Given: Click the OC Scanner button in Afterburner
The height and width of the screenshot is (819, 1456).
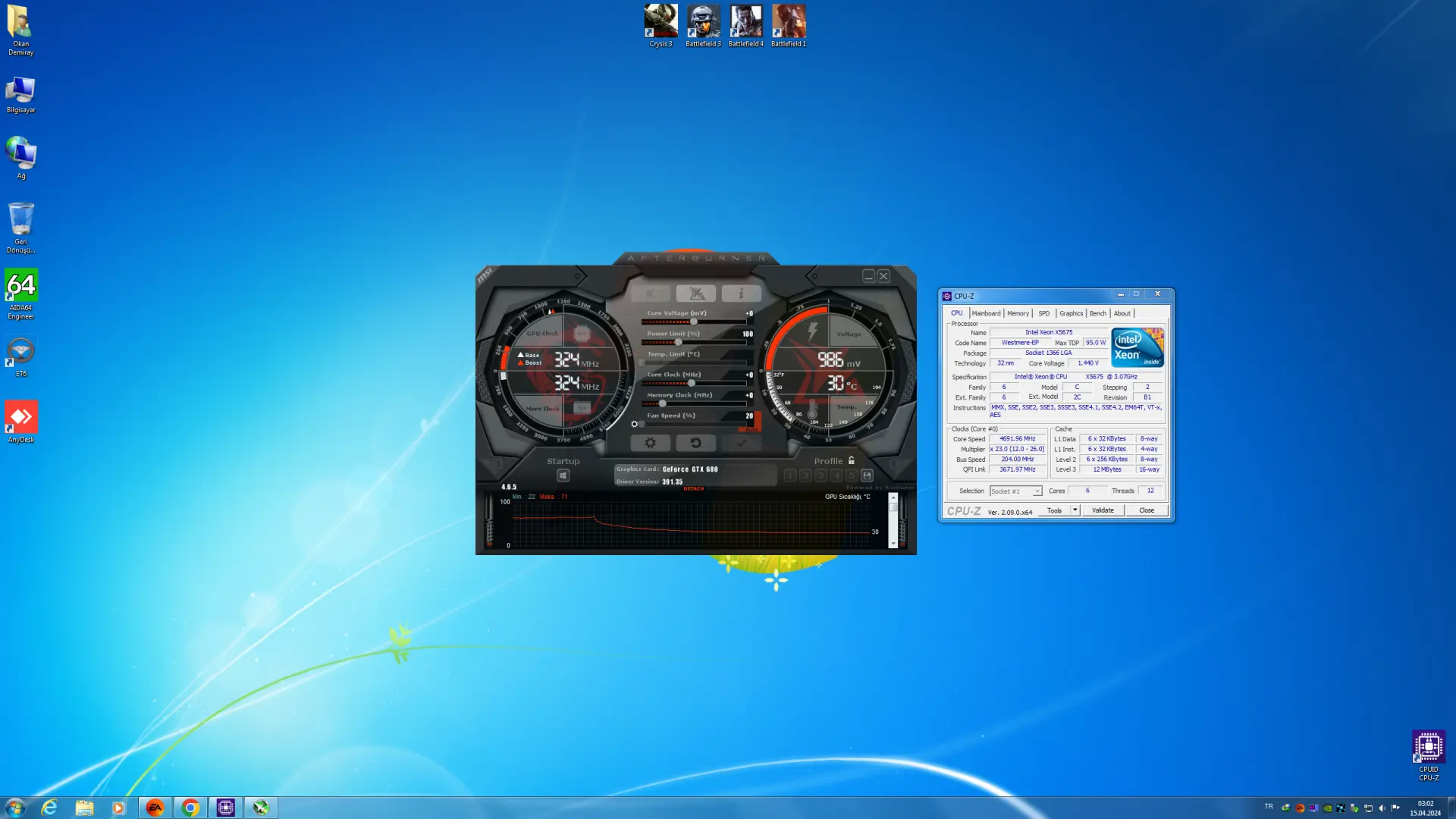Looking at the screenshot, I should [695, 293].
